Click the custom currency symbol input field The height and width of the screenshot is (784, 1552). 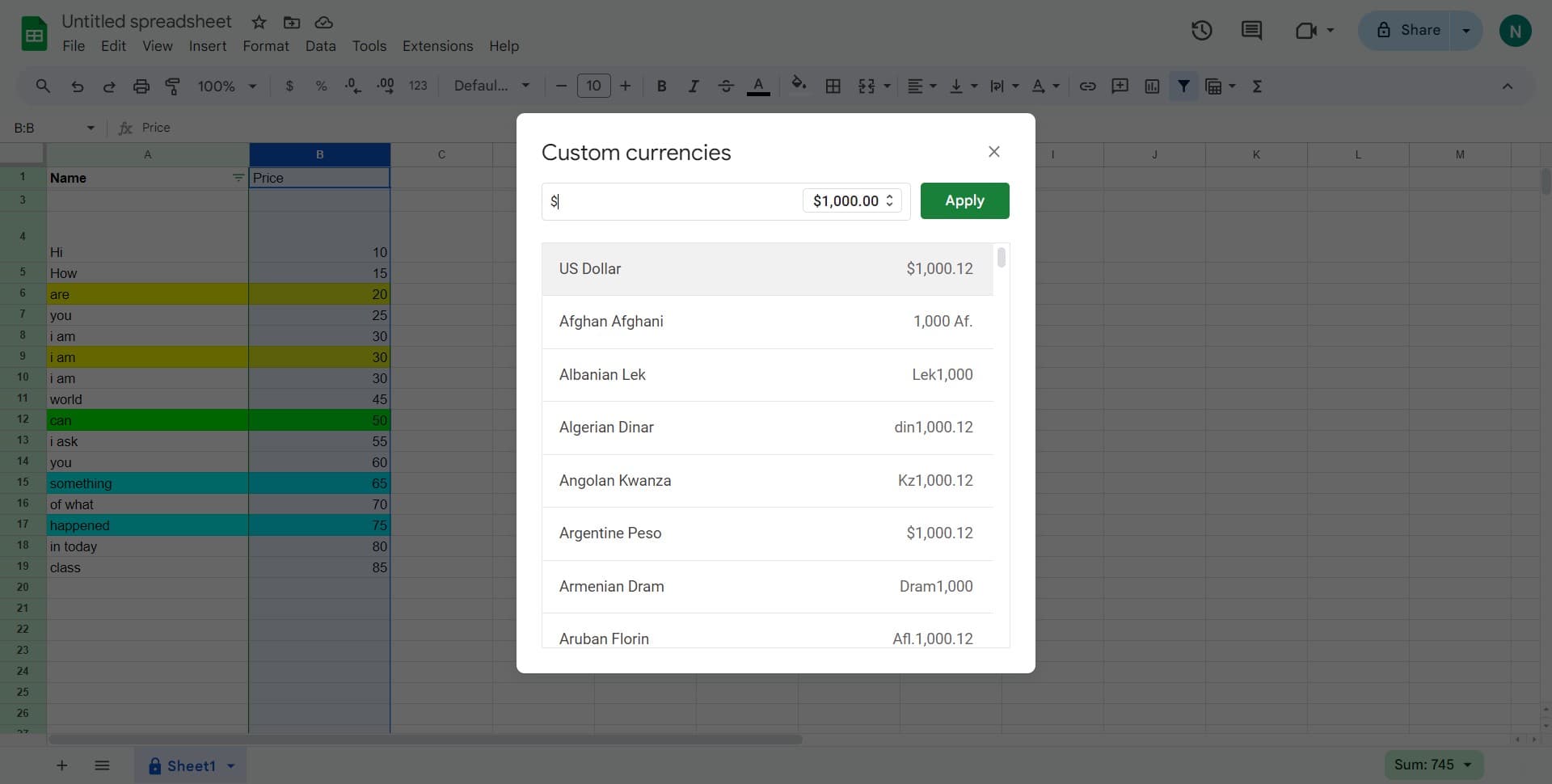click(x=673, y=201)
